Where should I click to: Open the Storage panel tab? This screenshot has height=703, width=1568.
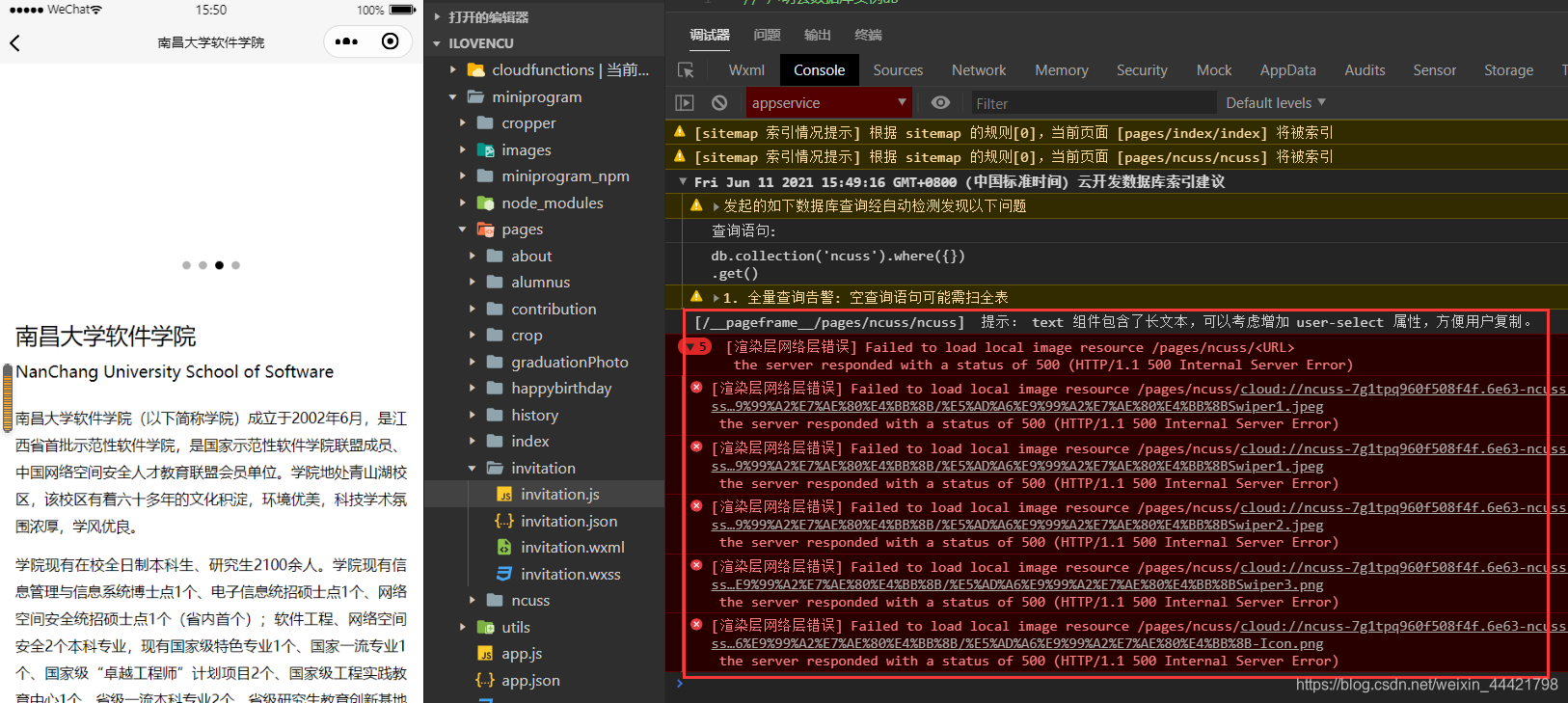(1508, 70)
